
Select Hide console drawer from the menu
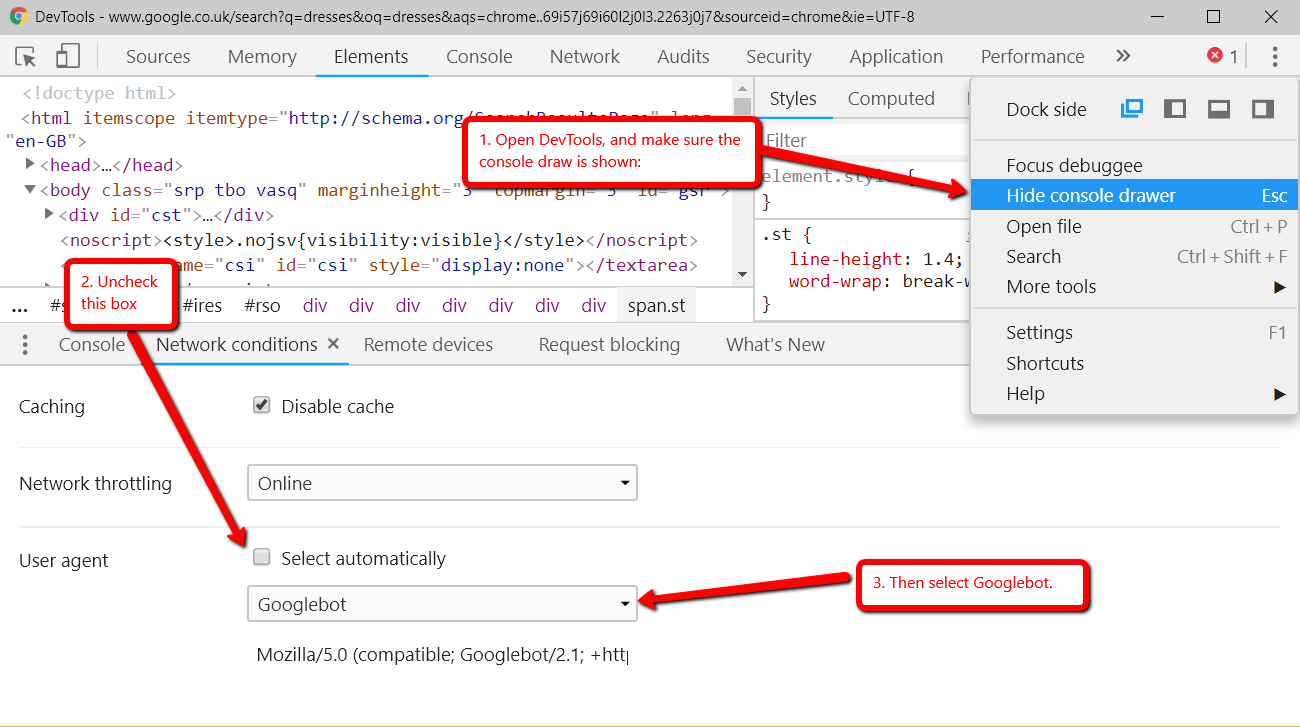coord(1091,195)
